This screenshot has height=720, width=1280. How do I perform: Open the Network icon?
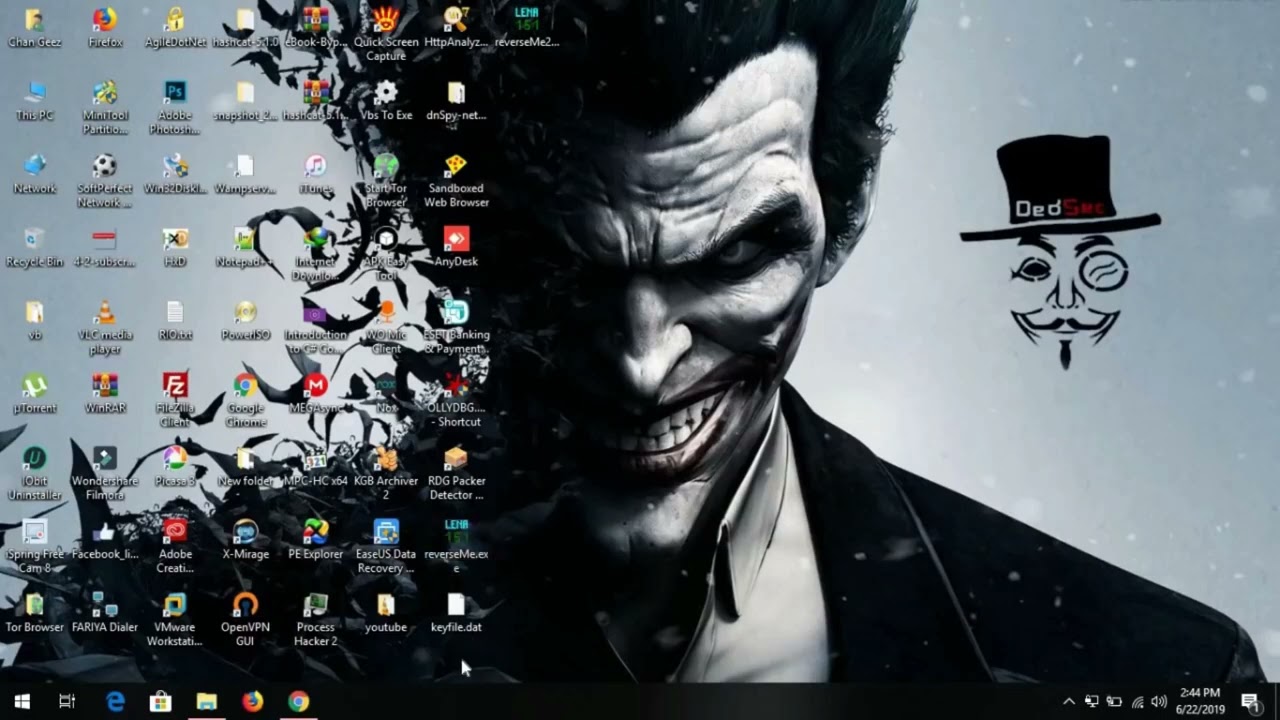tap(35, 174)
